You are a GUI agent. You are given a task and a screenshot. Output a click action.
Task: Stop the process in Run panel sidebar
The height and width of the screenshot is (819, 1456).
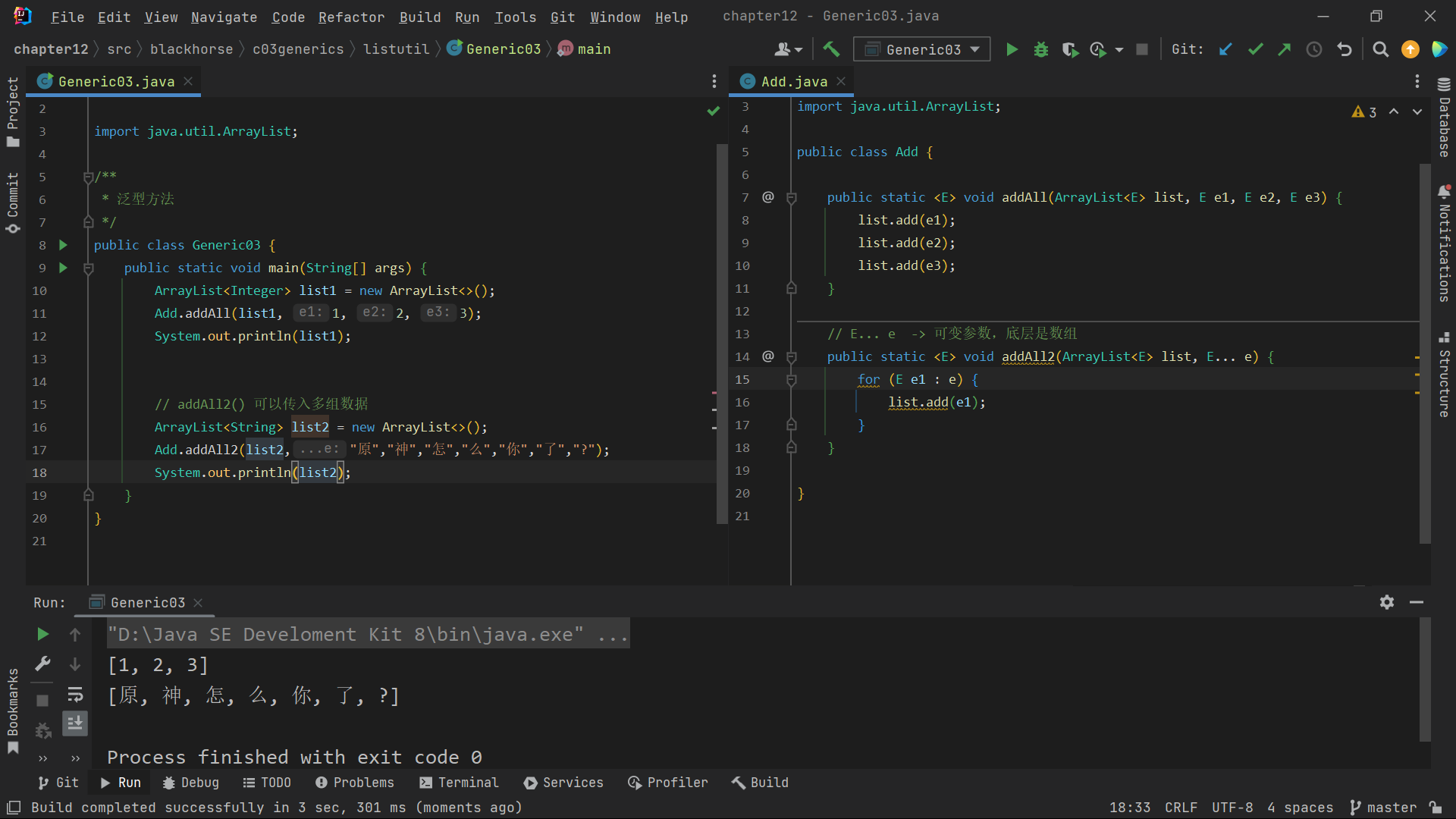(42, 700)
